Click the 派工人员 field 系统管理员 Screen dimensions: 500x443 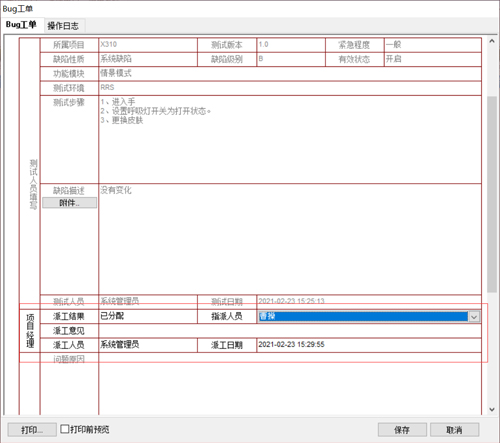click(x=148, y=345)
